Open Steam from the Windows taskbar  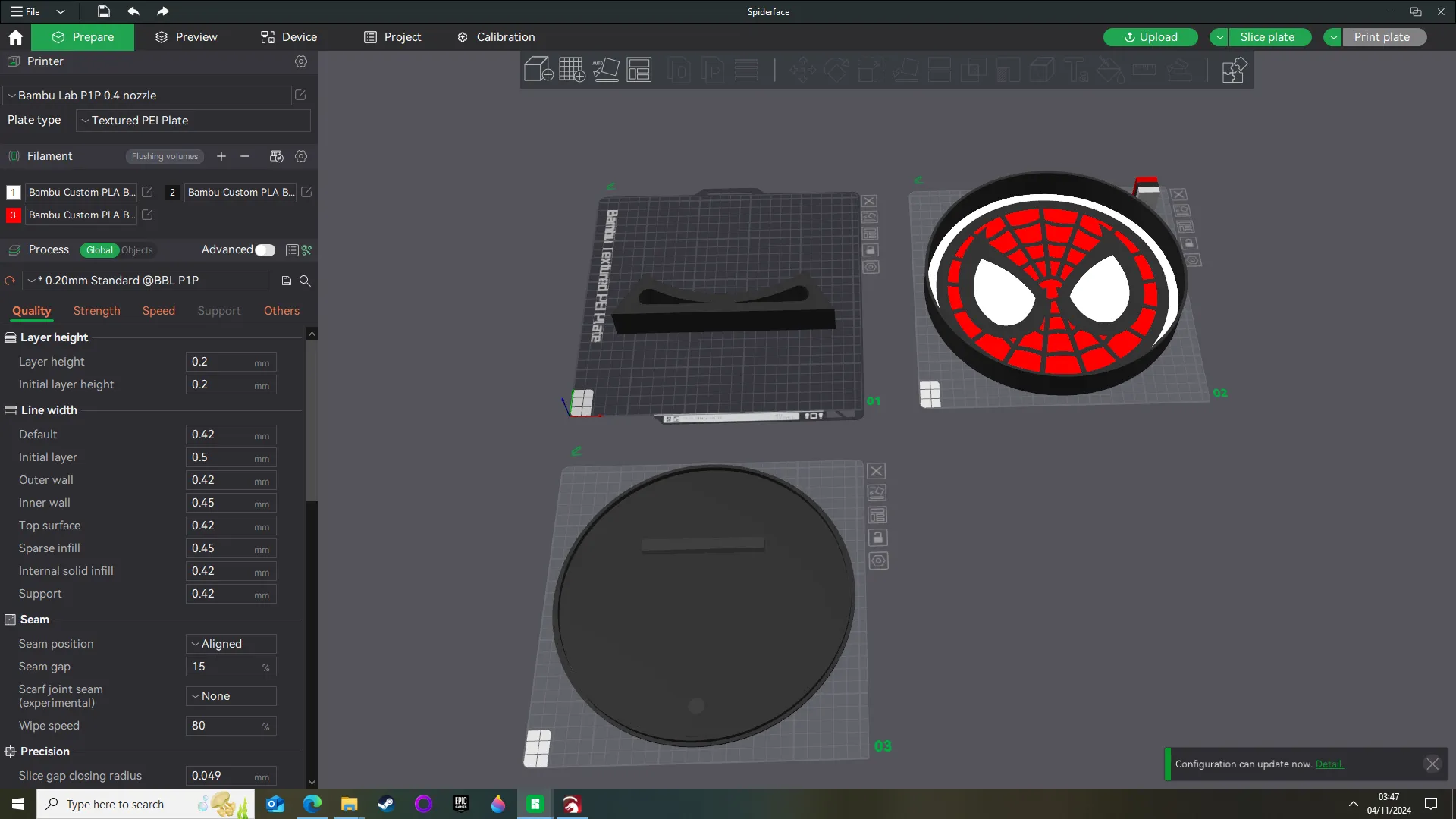[x=386, y=804]
